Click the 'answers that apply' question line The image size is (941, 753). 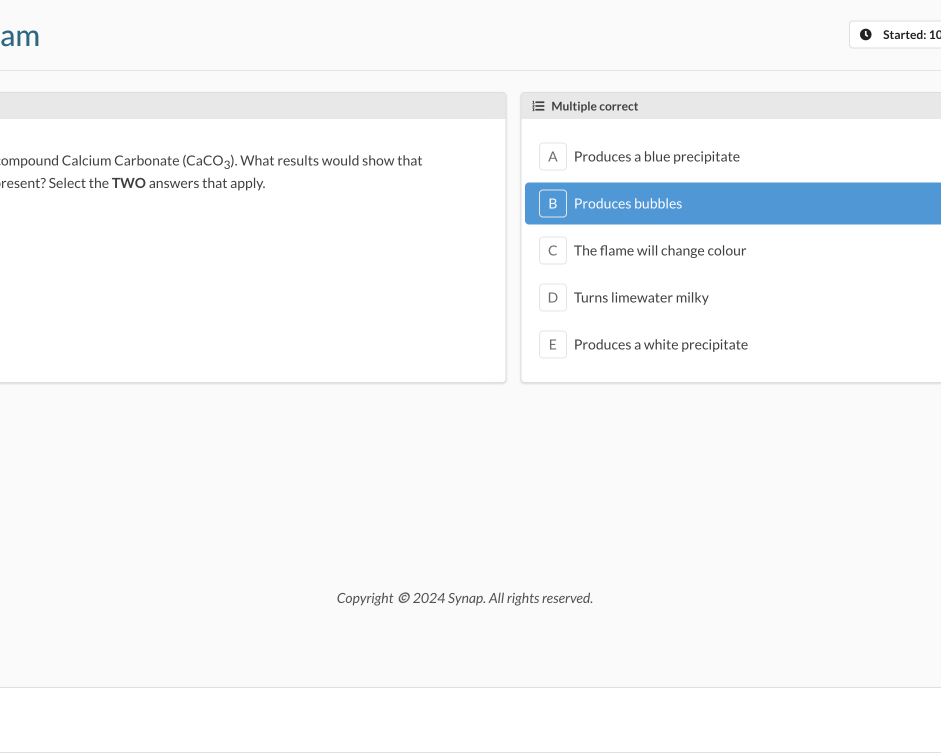(x=206, y=184)
